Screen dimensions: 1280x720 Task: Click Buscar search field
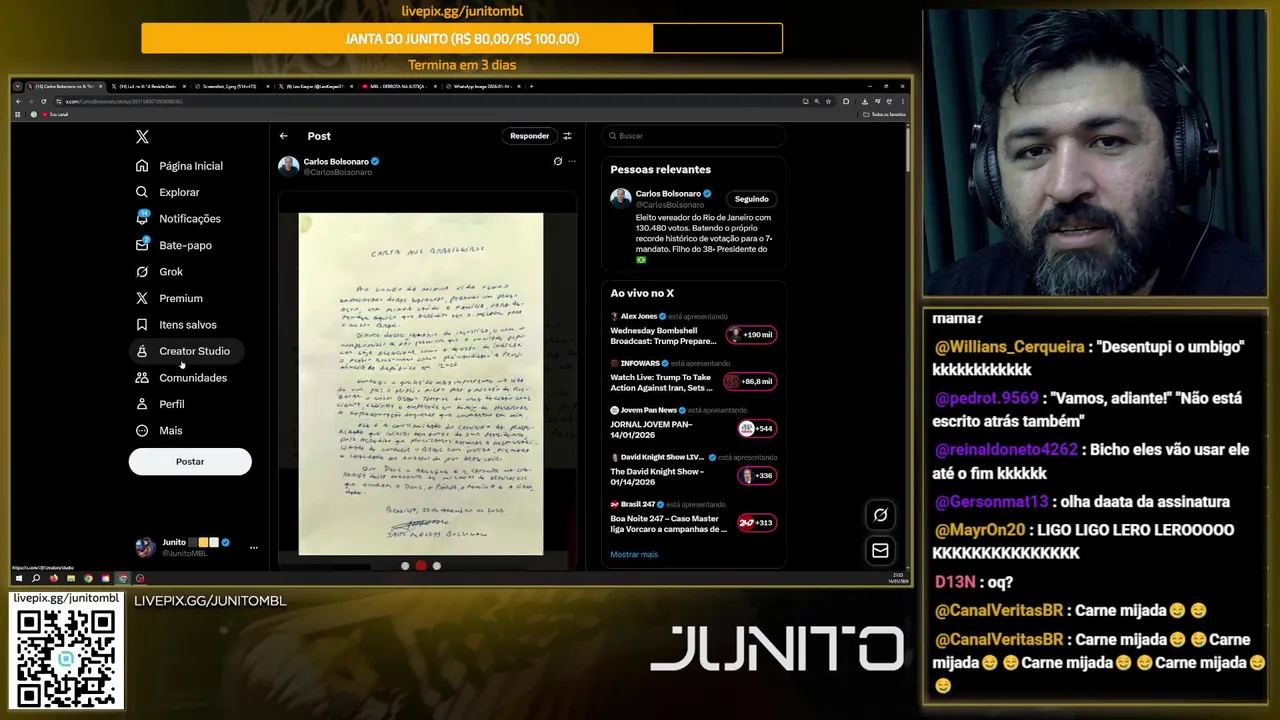point(694,136)
